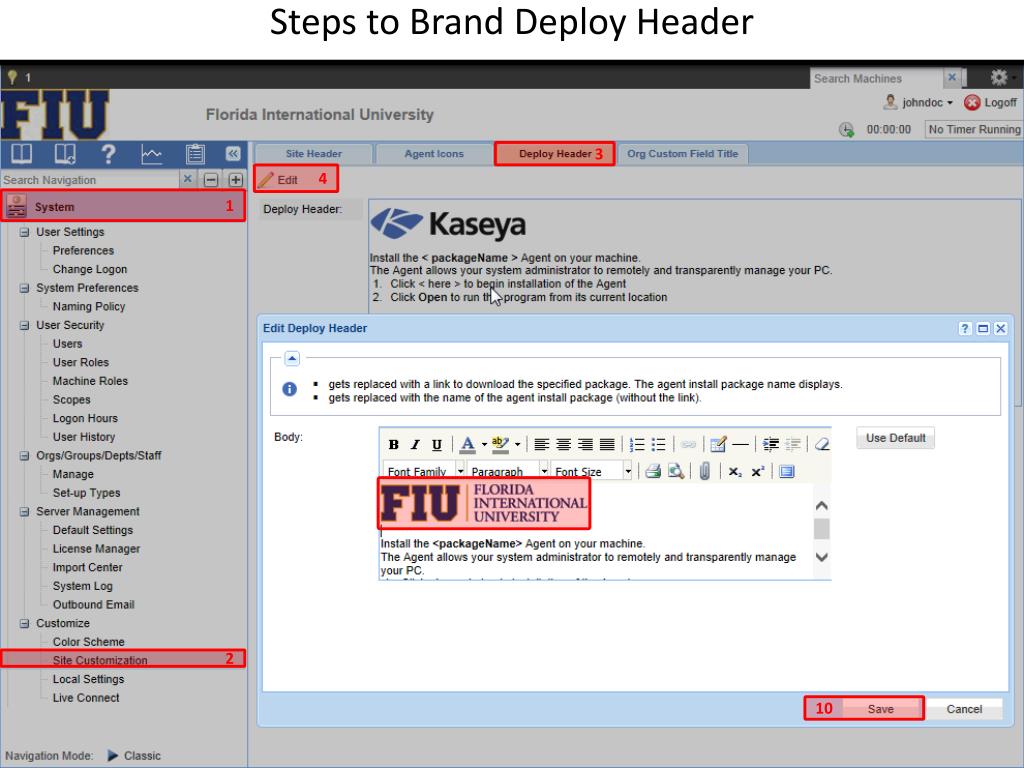This screenshot has width=1024, height=768.
Task: Switch to the Agent Icons tab
Action: click(434, 153)
